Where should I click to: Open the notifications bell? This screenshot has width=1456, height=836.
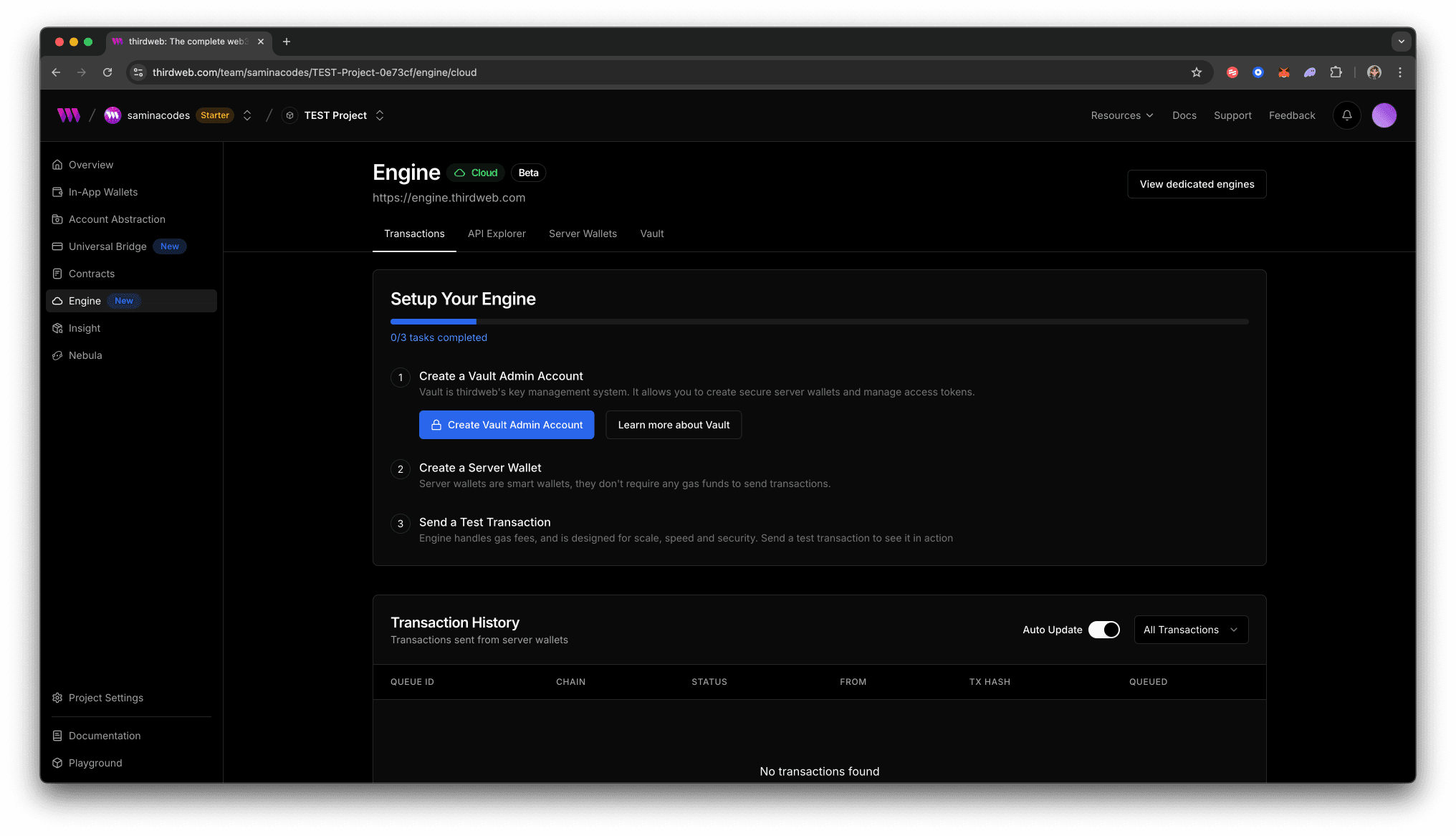coord(1346,115)
